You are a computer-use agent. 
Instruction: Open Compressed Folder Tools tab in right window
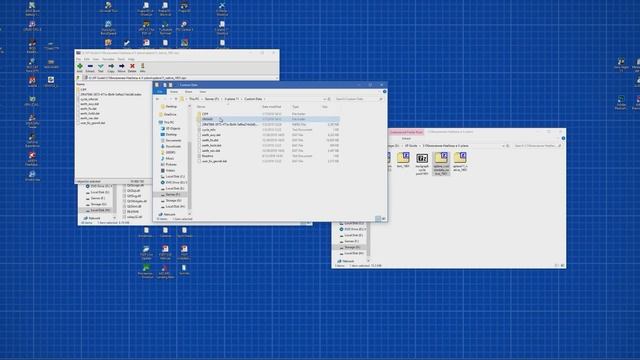click(x=406, y=133)
